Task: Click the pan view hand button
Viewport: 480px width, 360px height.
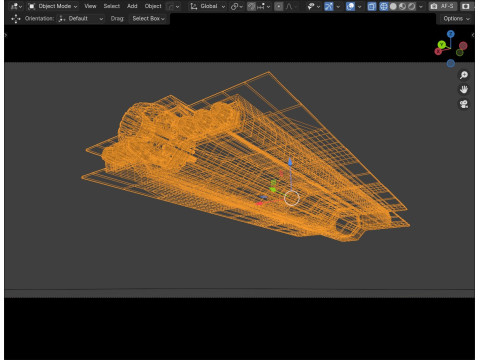Action: pos(464,90)
